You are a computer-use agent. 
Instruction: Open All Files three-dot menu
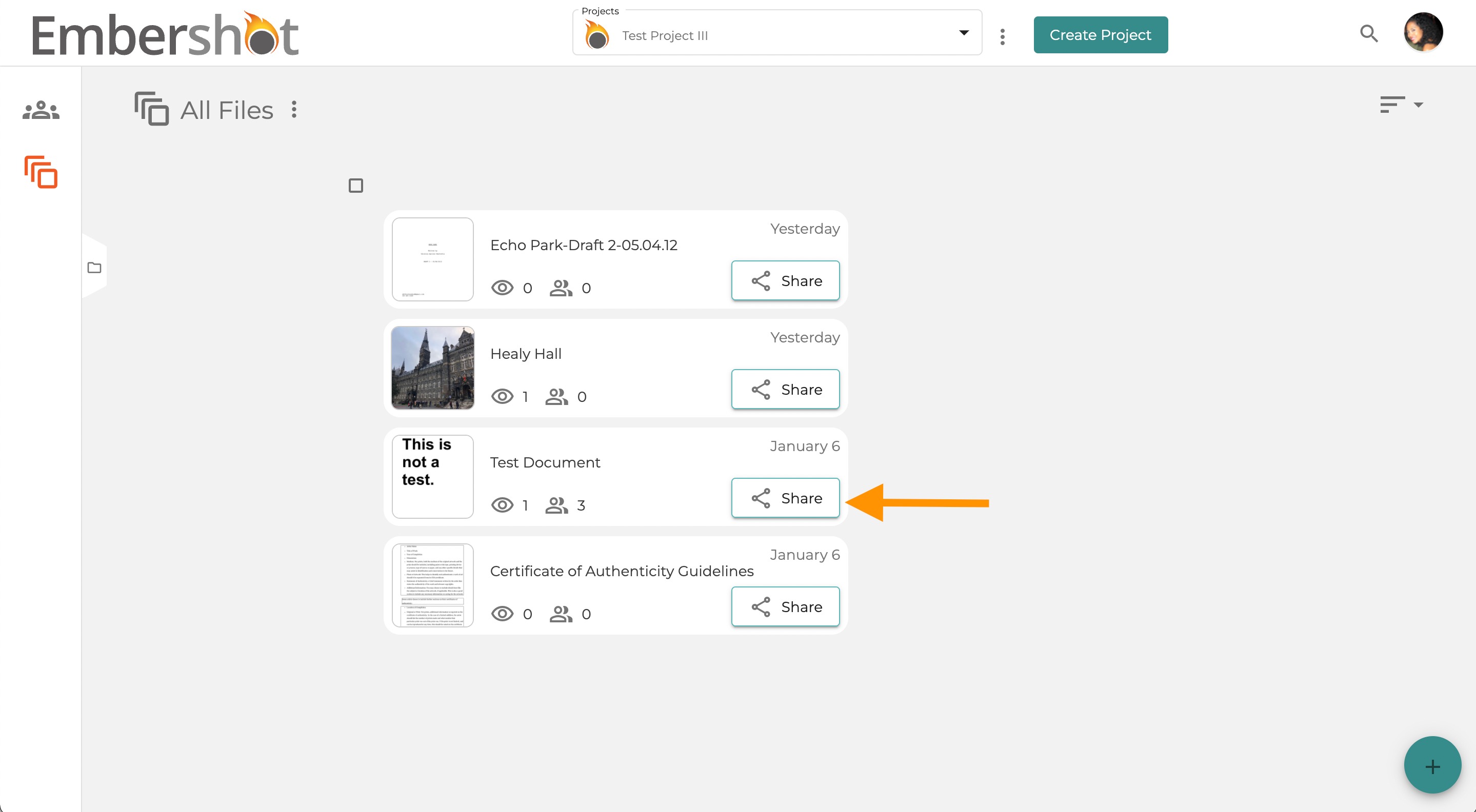294,109
